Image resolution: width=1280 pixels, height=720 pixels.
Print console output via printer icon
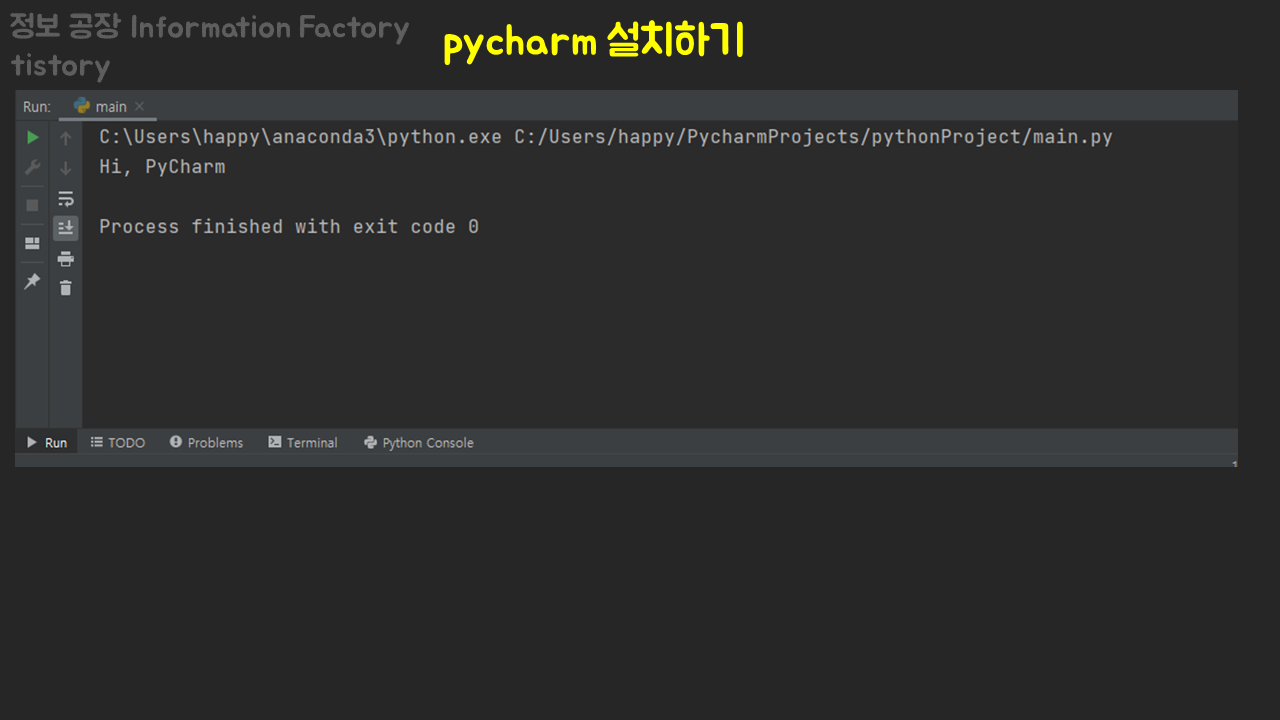click(x=66, y=258)
